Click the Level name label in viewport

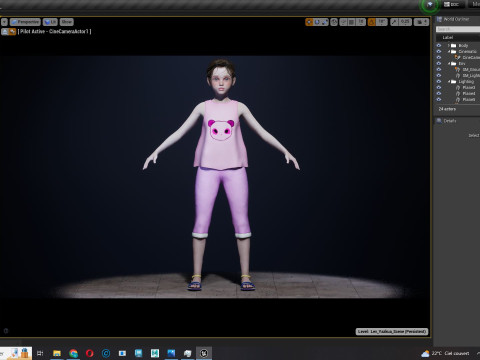392,331
